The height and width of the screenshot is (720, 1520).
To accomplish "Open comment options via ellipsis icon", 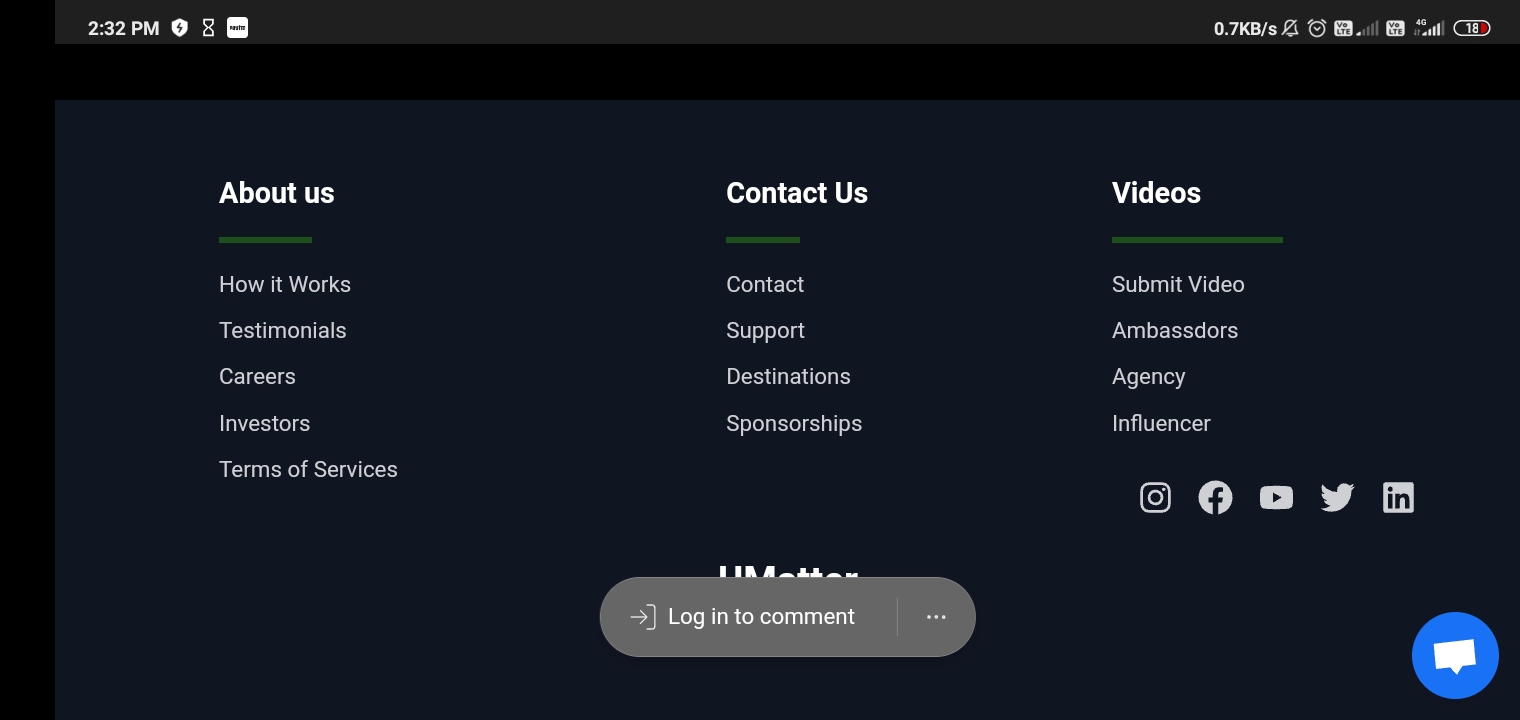I will pyautogui.click(x=936, y=617).
